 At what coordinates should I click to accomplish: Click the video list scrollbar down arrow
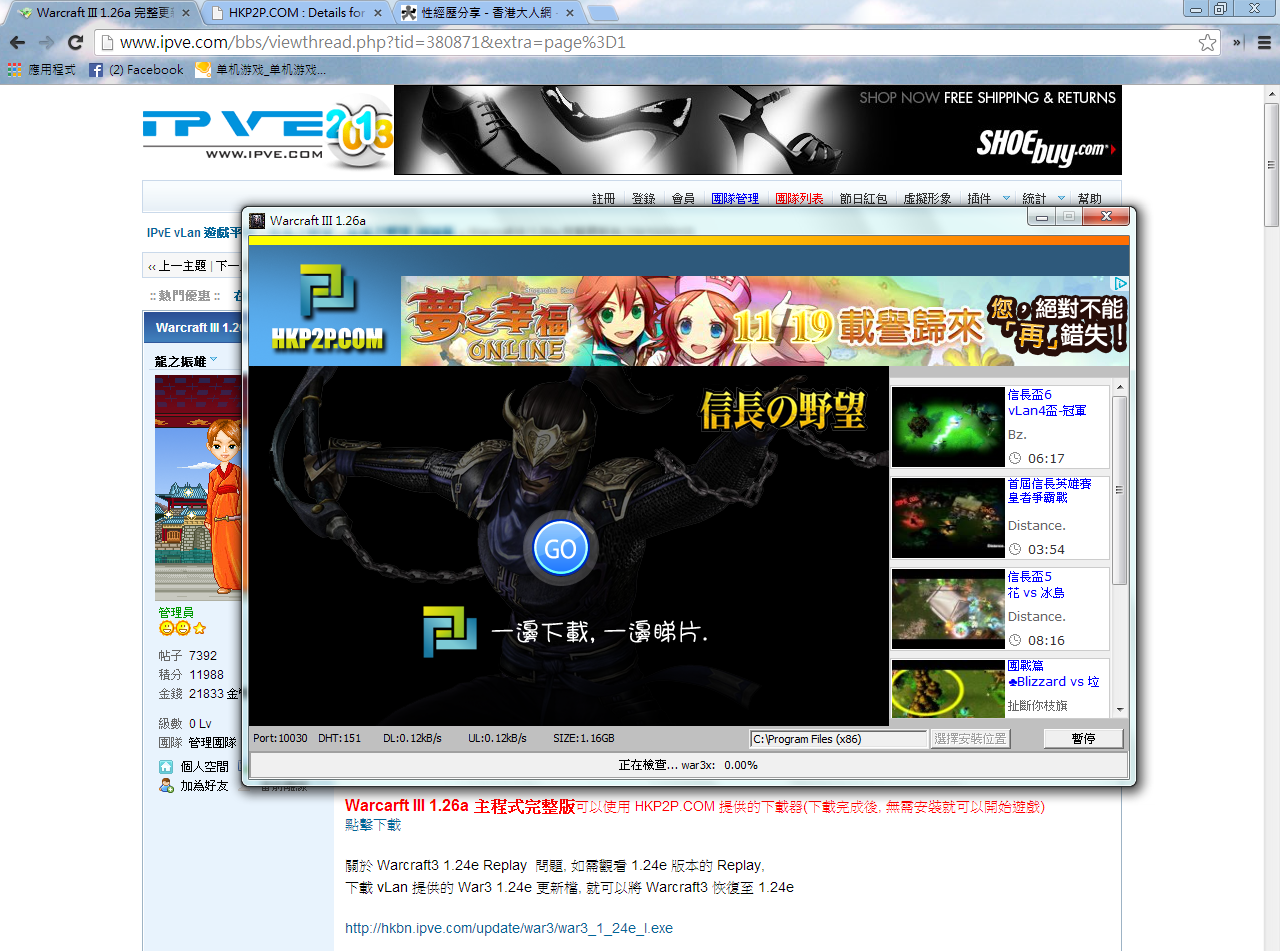coord(1120,710)
